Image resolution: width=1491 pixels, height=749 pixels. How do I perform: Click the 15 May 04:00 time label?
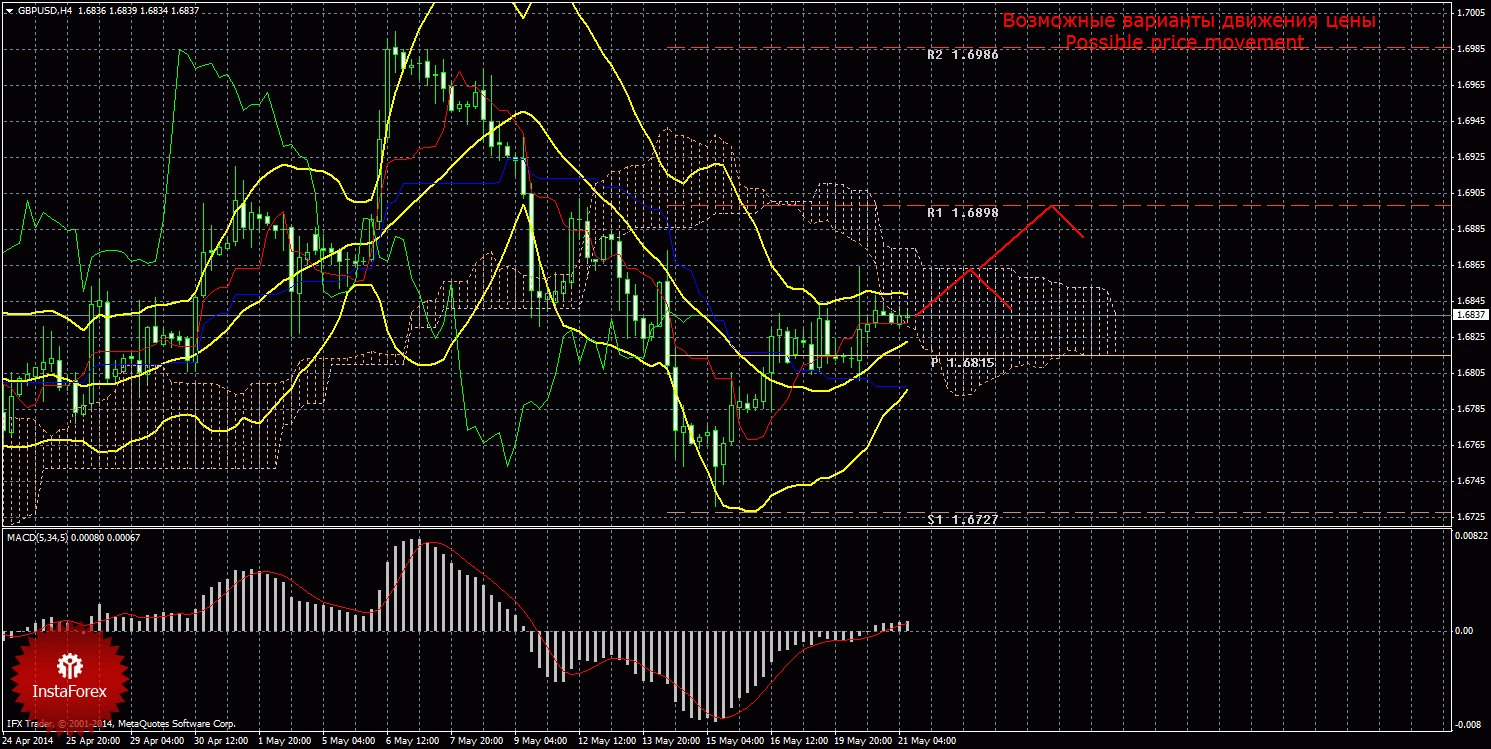734,742
